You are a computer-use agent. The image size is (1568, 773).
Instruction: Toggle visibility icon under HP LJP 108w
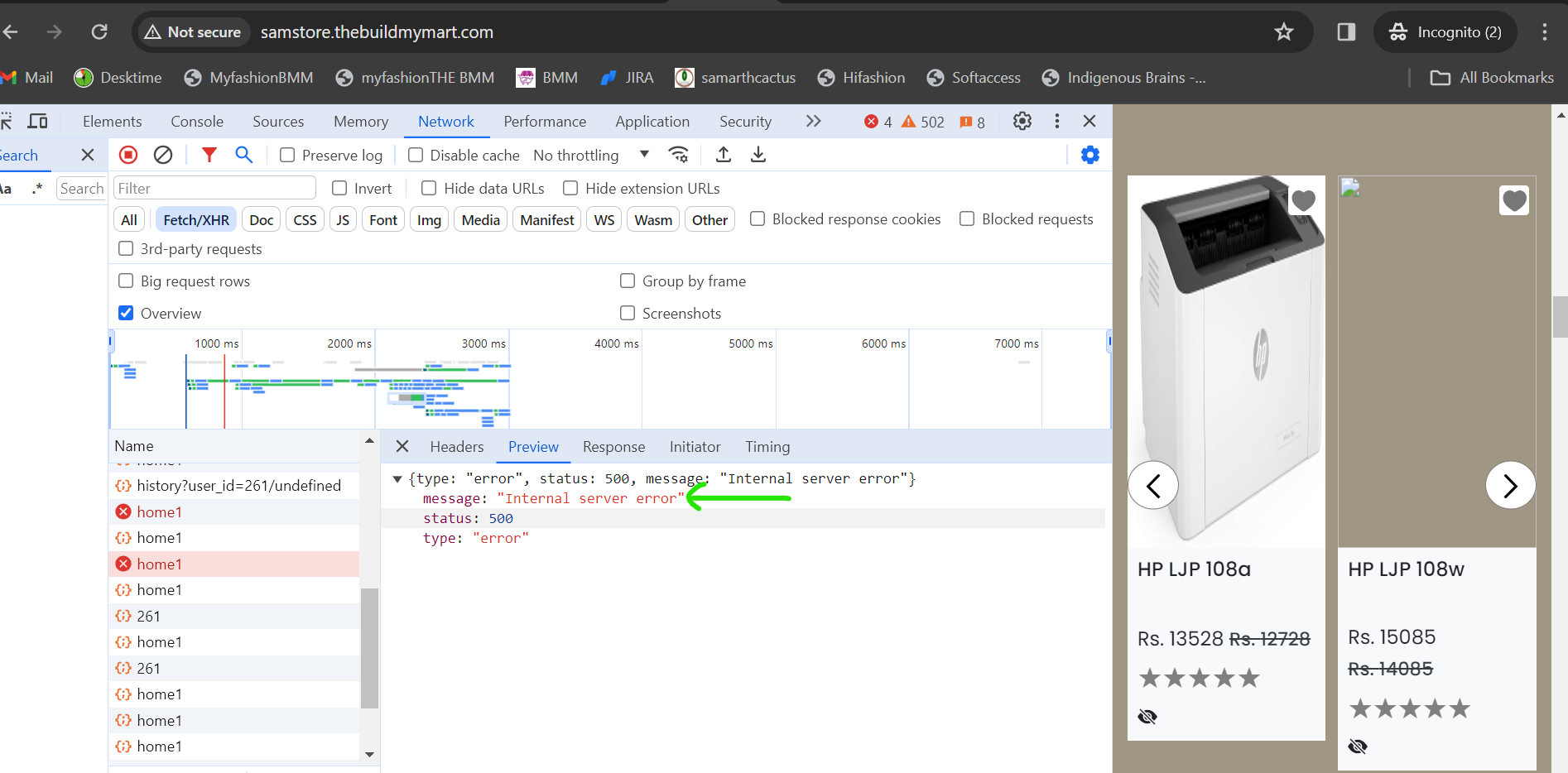[x=1358, y=747]
